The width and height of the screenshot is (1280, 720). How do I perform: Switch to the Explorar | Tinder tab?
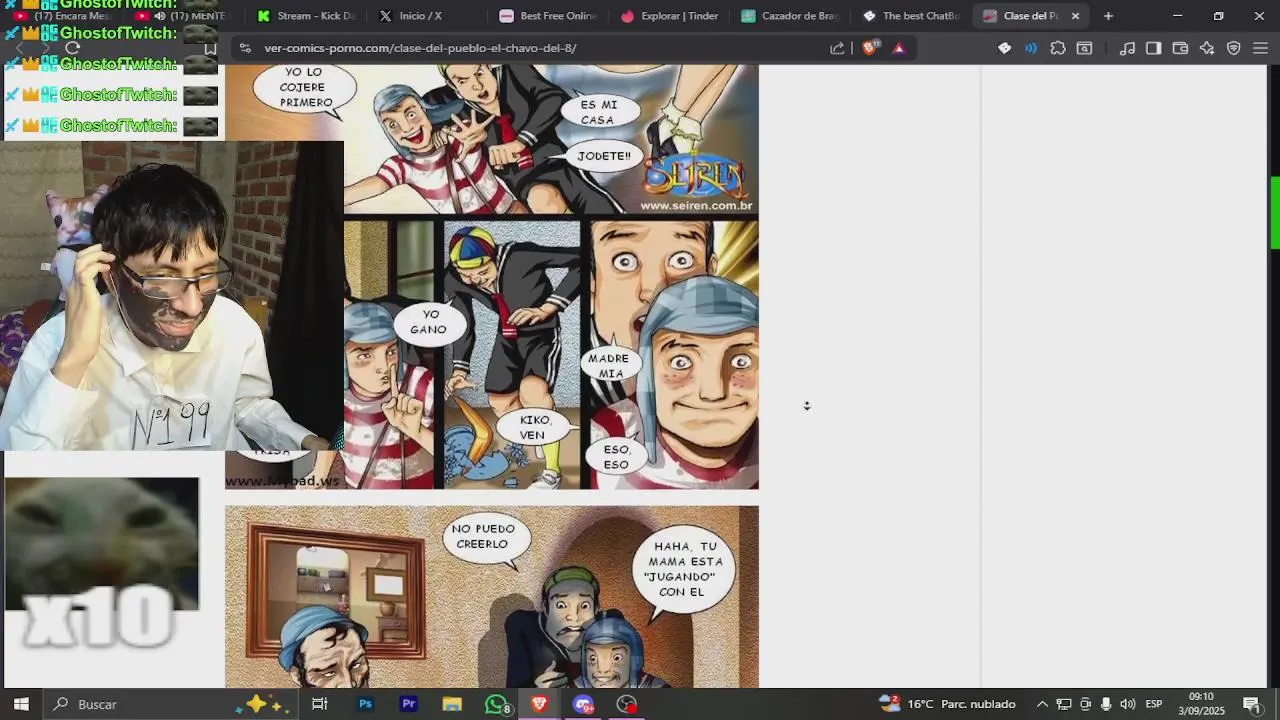(668, 16)
